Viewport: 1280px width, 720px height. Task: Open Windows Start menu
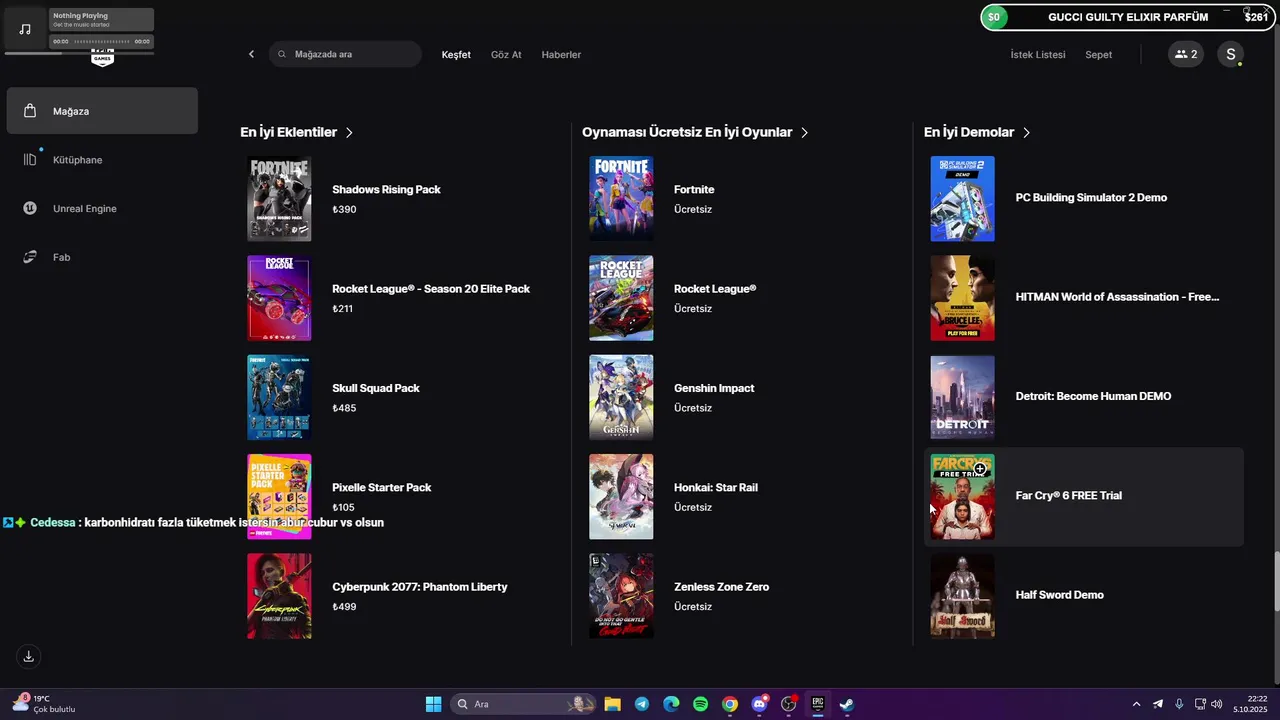pos(434,704)
